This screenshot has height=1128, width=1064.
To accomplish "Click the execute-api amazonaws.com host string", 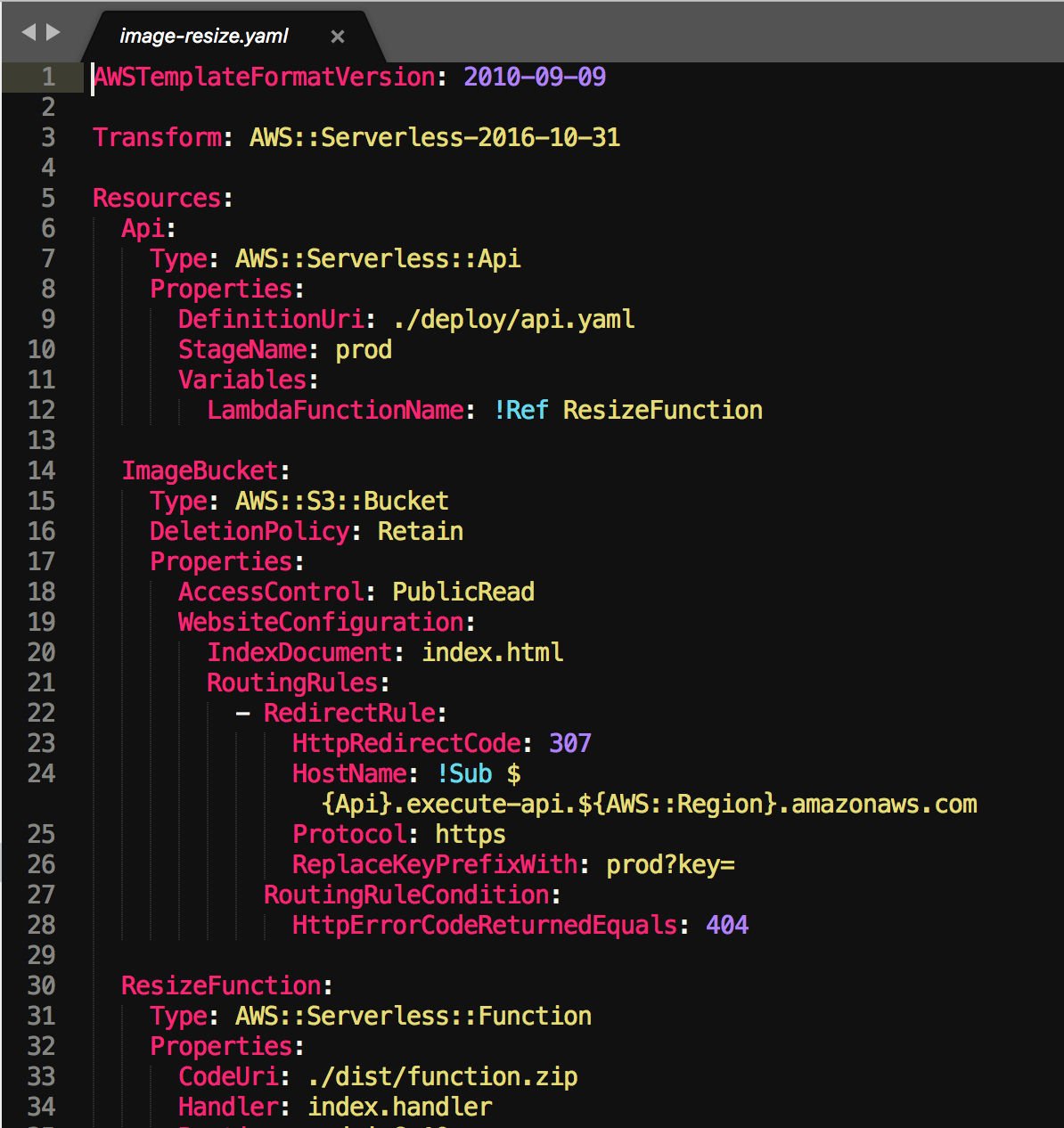I will [x=649, y=804].
